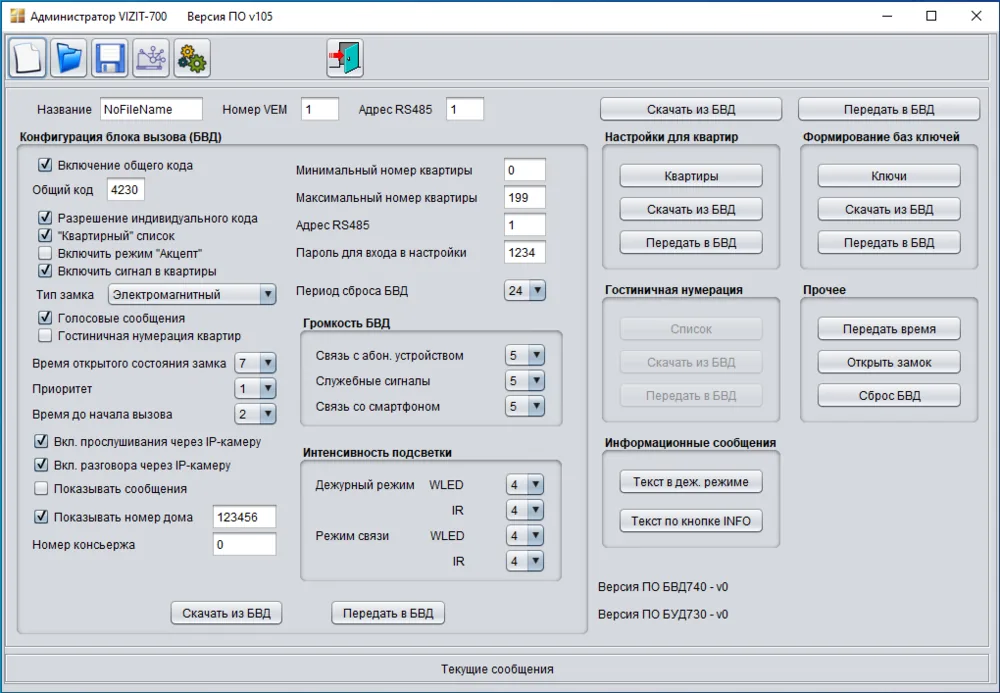Screen dimensions: 1000x693
Task: Click the Сброс БВД button
Action: point(889,395)
